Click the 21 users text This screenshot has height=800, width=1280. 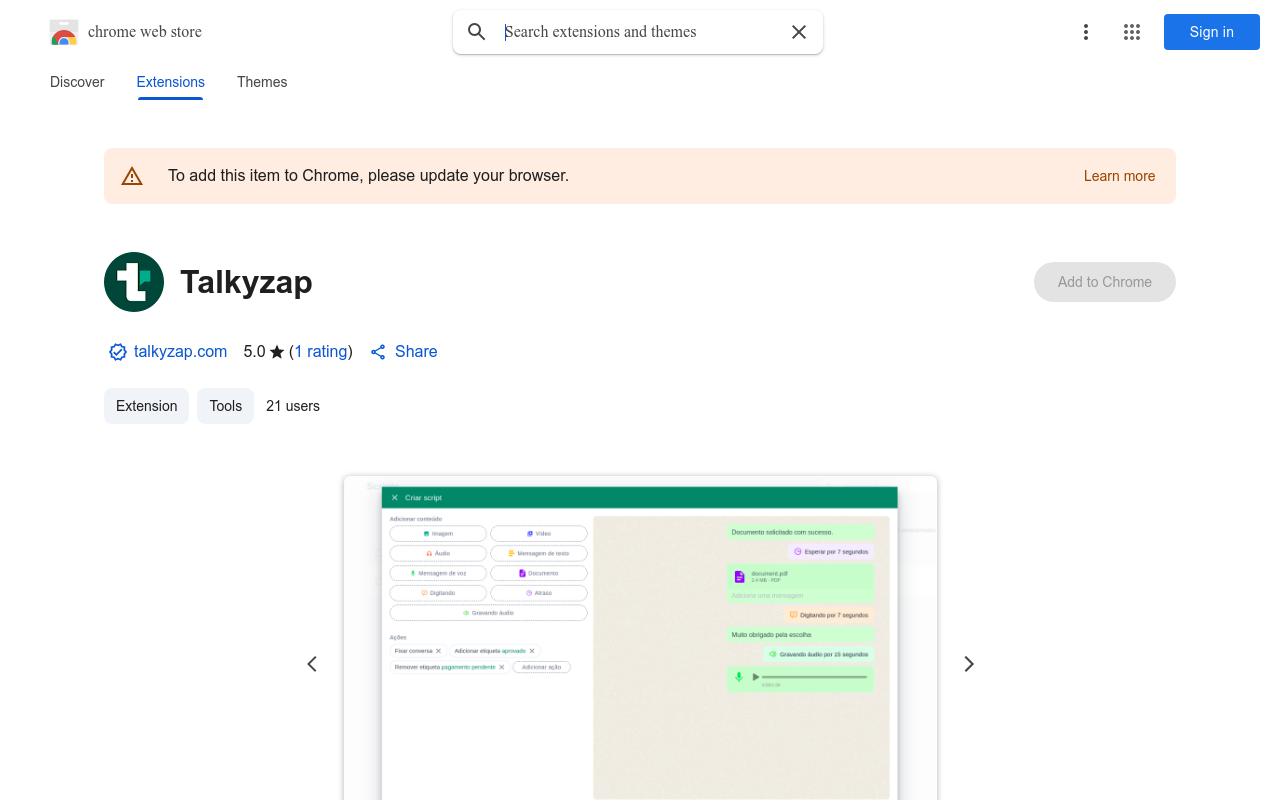(293, 406)
